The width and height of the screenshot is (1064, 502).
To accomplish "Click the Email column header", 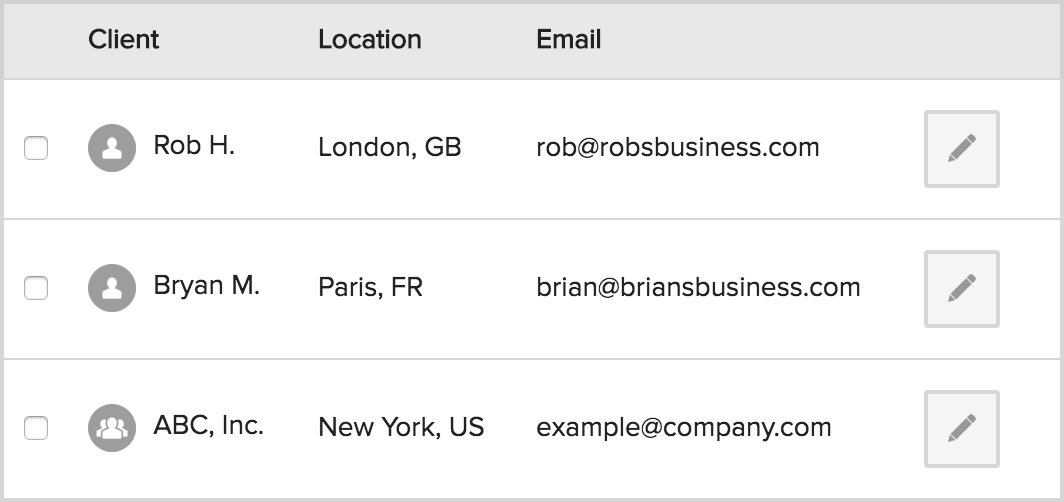I will coord(569,40).
